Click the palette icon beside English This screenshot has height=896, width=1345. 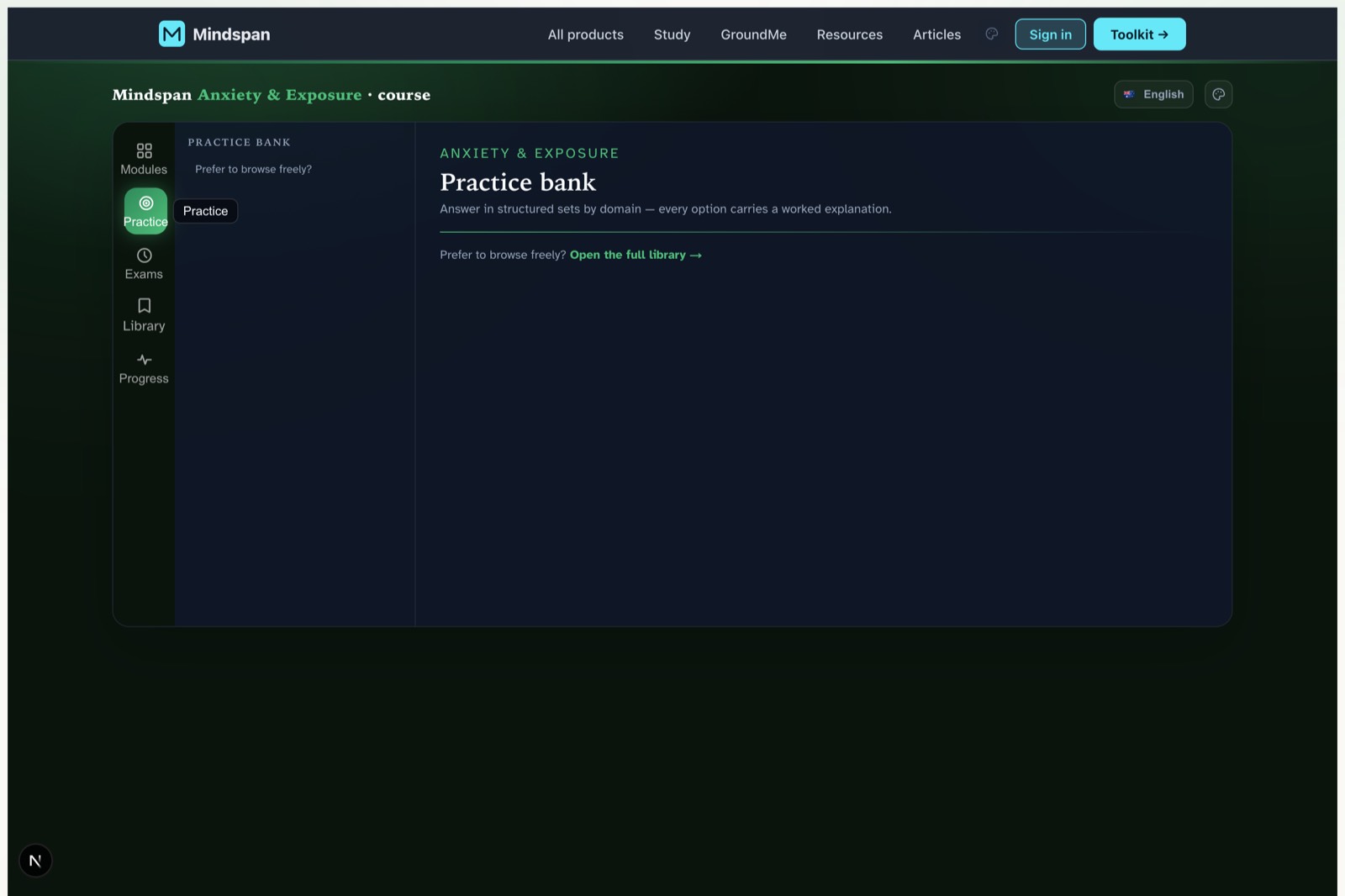pyautogui.click(x=1218, y=94)
